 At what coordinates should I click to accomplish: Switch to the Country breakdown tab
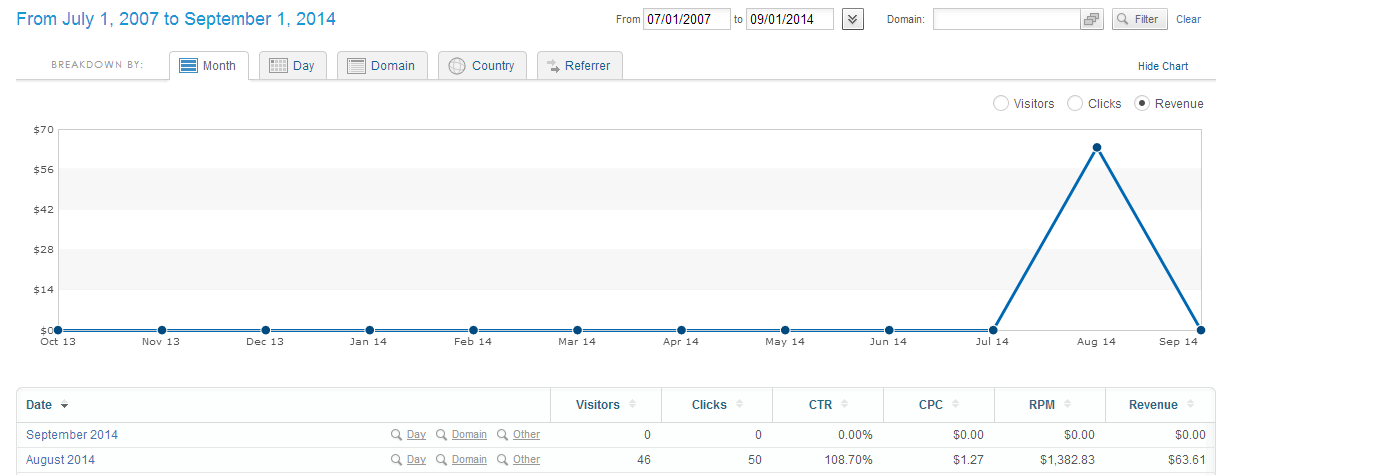point(482,66)
